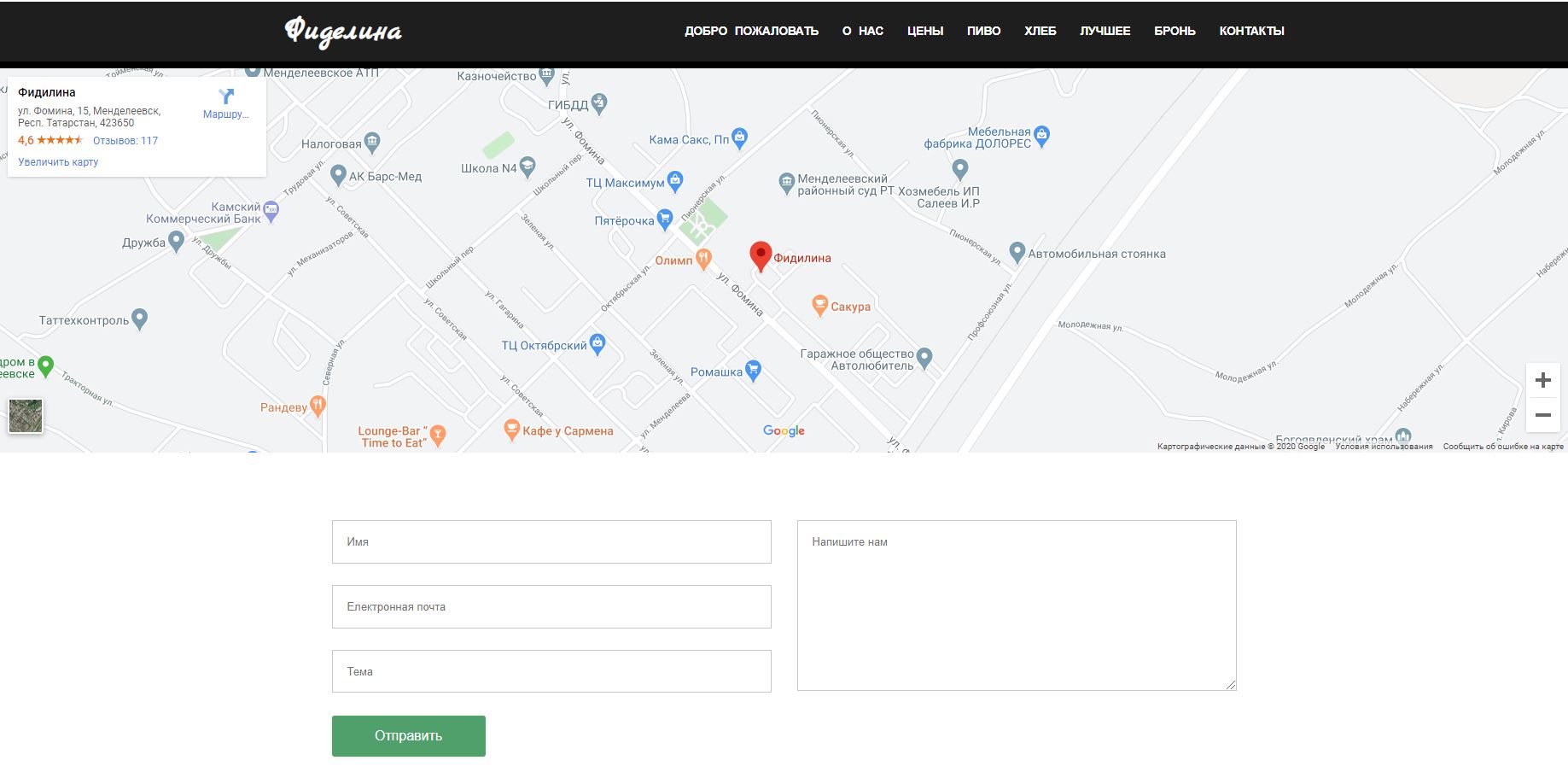The width and height of the screenshot is (1568, 772).
Task: Click the Сакура cafe marker
Action: pyautogui.click(x=819, y=306)
